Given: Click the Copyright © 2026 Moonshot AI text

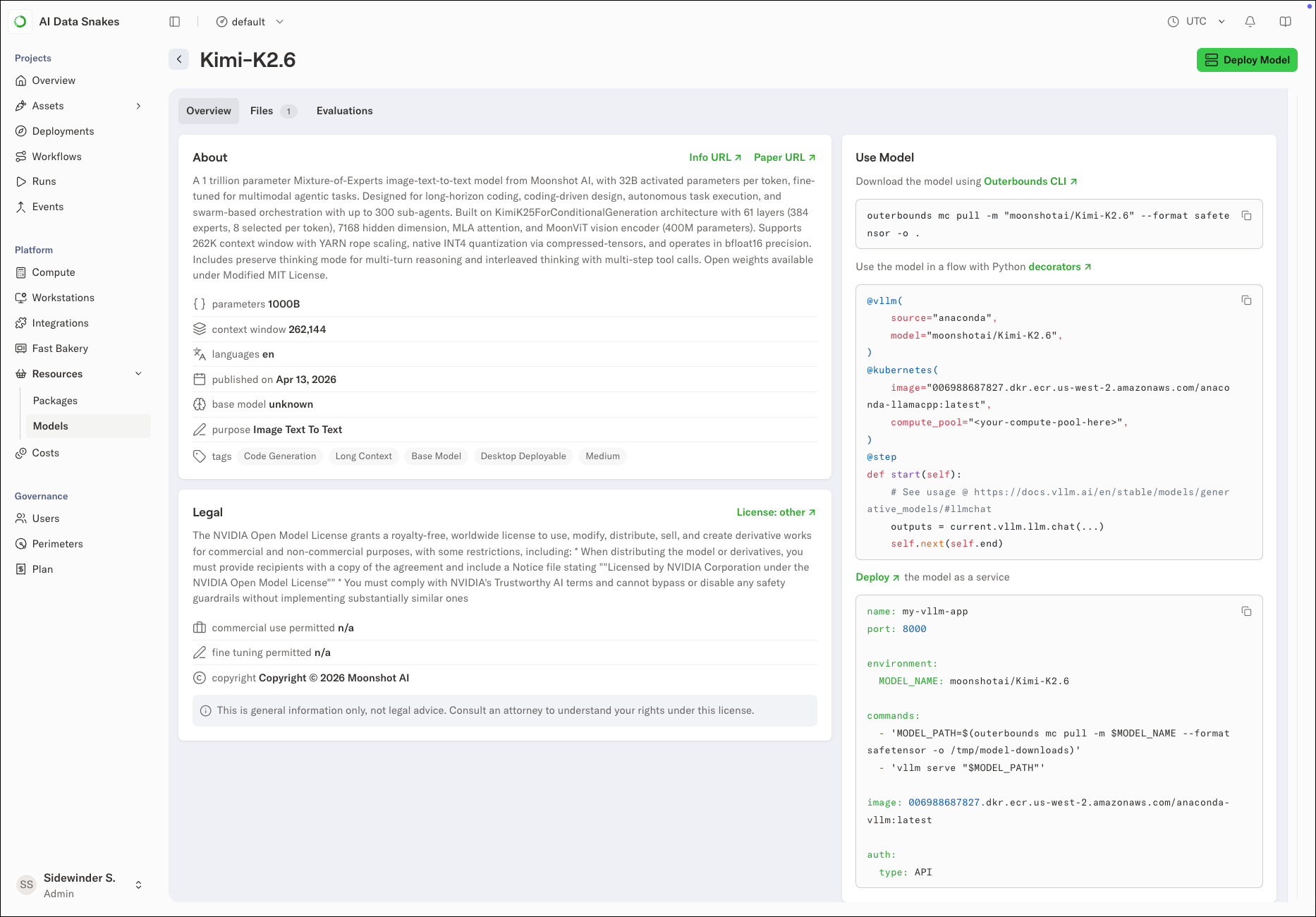Looking at the screenshot, I should tap(334, 678).
